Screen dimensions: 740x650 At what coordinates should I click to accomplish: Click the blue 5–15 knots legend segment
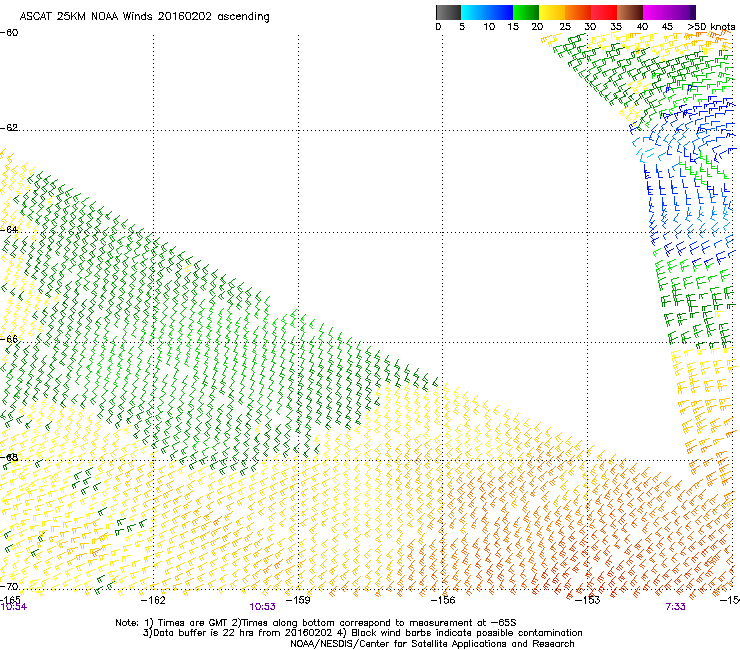click(487, 12)
